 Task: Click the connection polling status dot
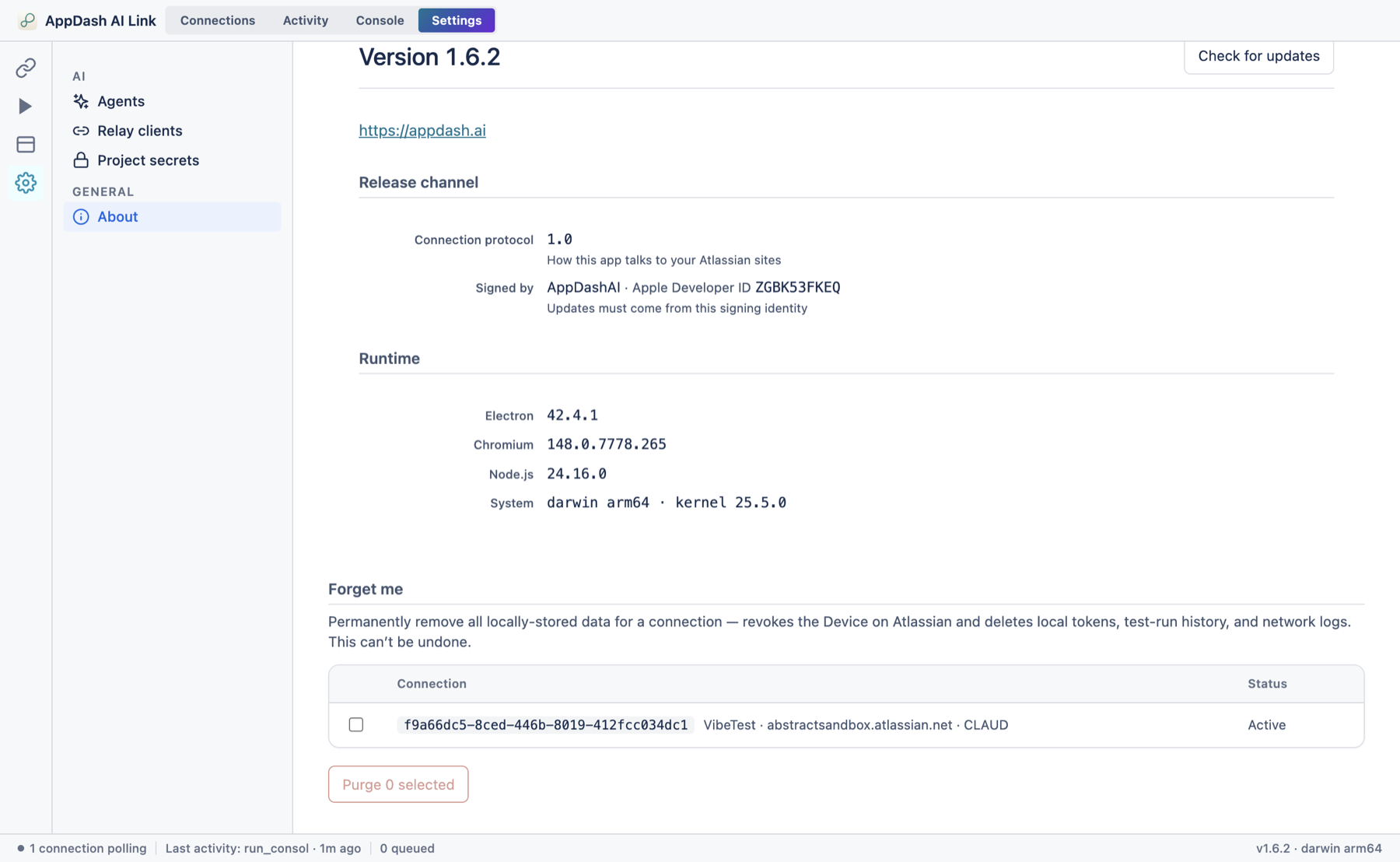(x=21, y=848)
